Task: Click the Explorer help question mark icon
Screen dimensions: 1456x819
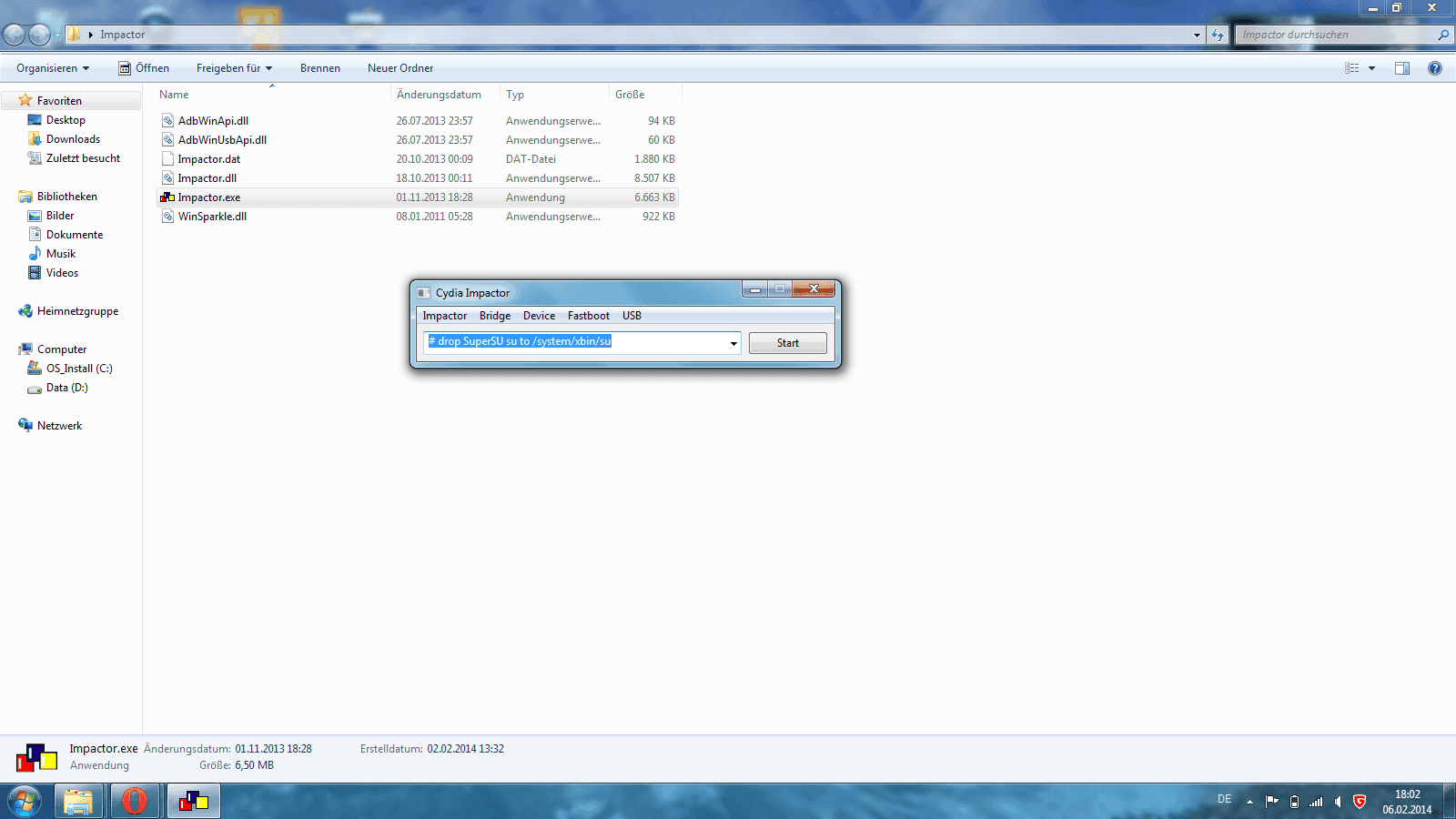Action: pos(1435,68)
